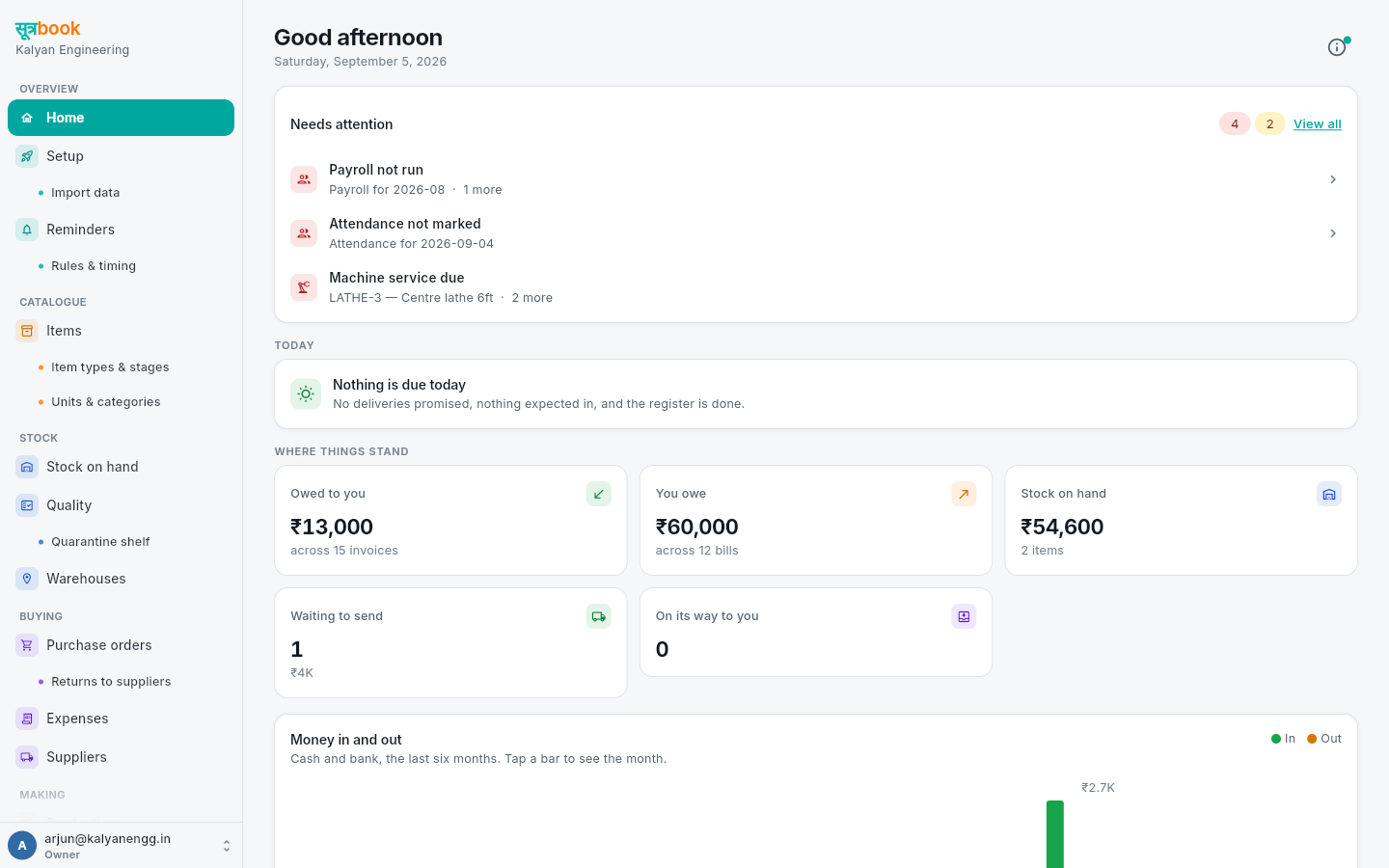Screen dimensions: 1389x868
Task: Click the Machine service due LATHE-3 row
Action: point(816,287)
